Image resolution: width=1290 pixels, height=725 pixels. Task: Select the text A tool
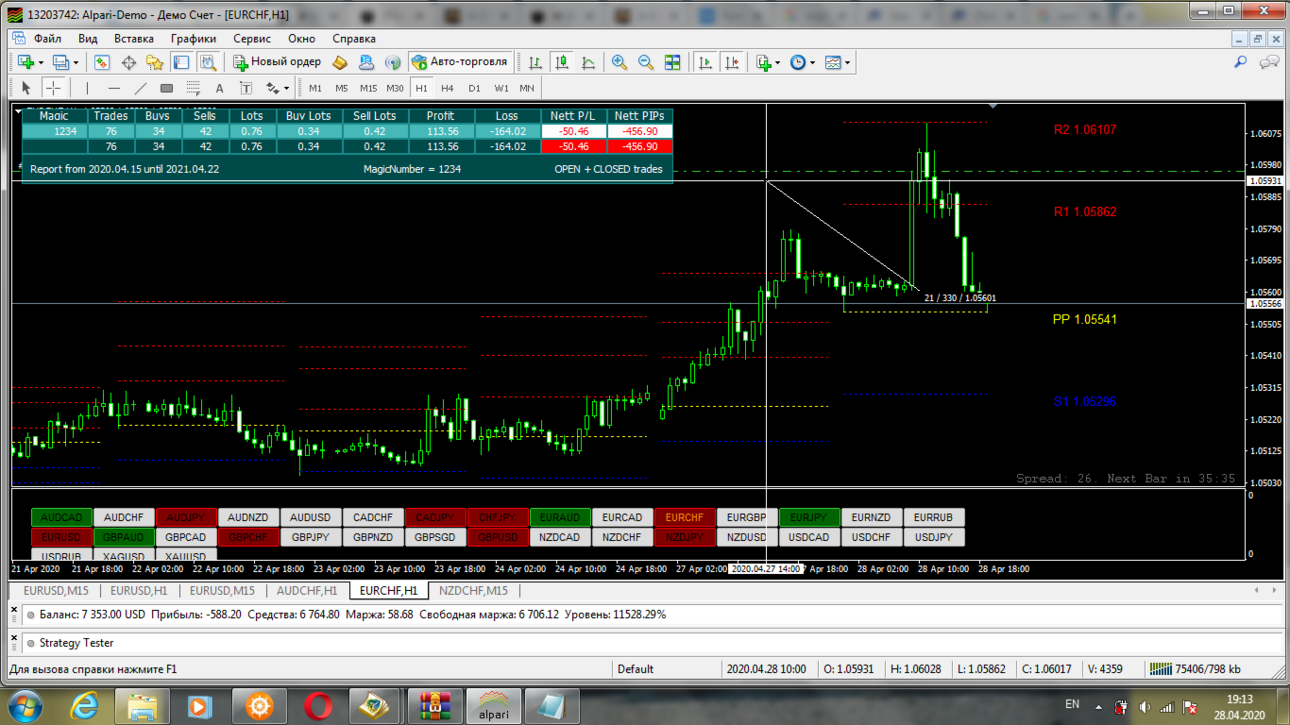pyautogui.click(x=220, y=88)
